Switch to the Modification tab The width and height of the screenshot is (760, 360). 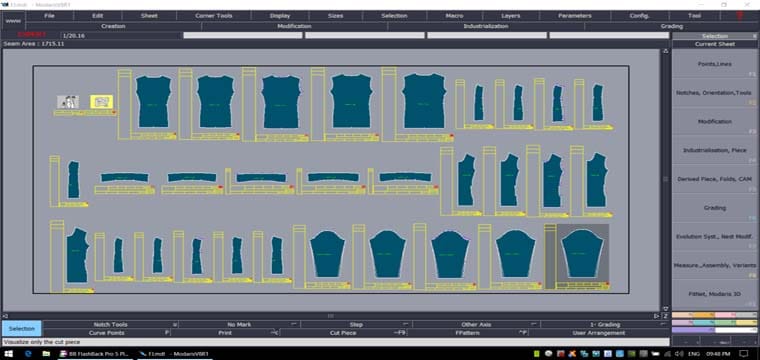click(x=294, y=26)
